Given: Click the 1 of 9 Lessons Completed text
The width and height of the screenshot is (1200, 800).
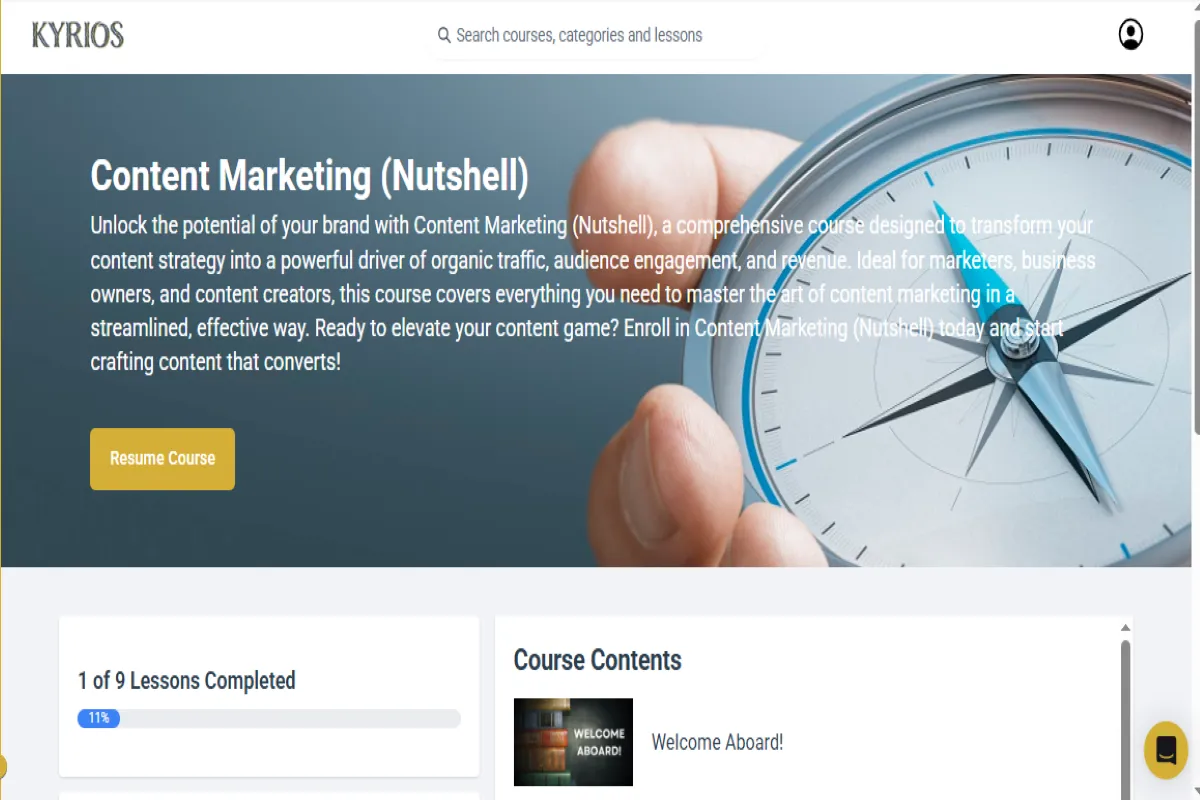Looking at the screenshot, I should [187, 681].
